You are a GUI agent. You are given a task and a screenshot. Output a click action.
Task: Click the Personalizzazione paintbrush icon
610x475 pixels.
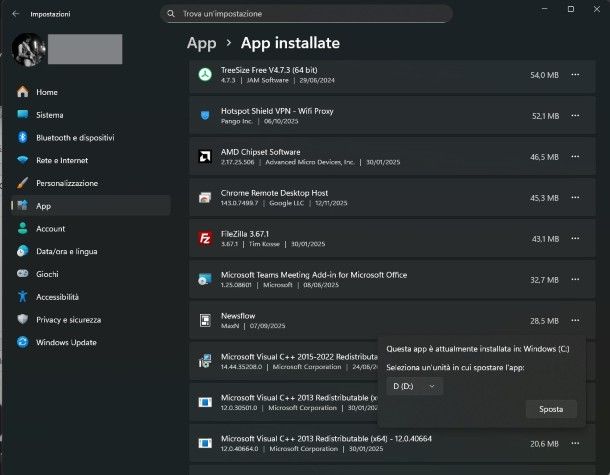click(x=23, y=183)
